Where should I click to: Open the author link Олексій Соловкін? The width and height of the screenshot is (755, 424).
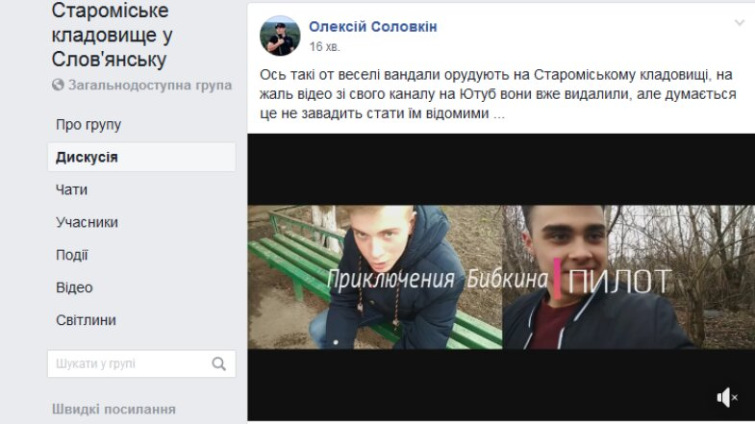tap(373, 27)
